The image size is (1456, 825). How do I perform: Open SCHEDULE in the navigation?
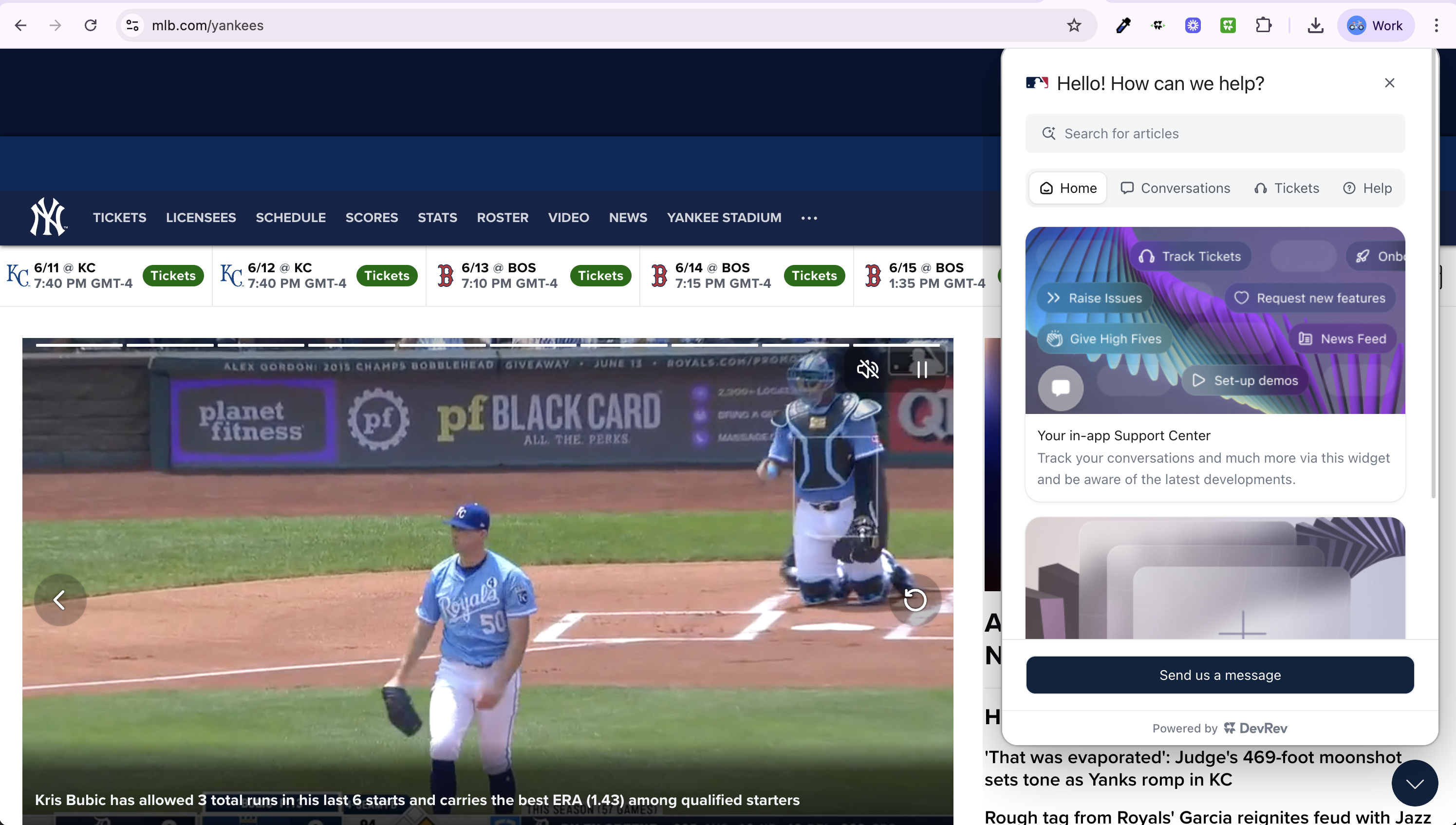[291, 218]
